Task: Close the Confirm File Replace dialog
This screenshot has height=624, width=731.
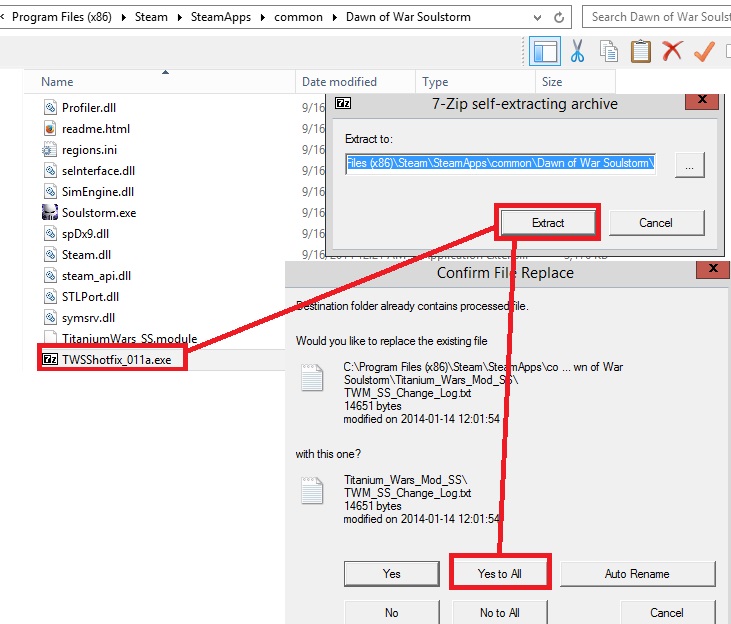Action: [713, 269]
